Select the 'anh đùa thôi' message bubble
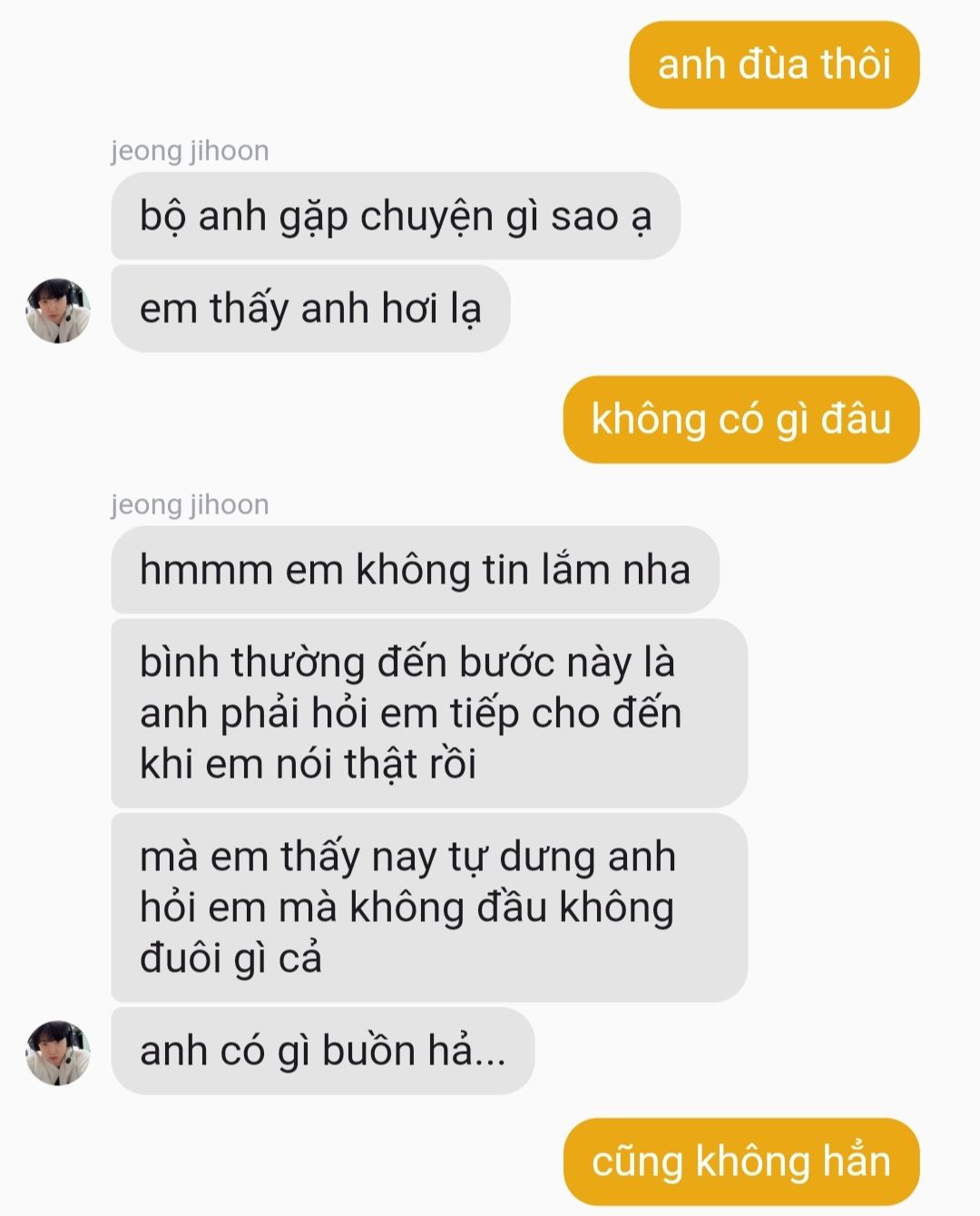980x1216 pixels. pyautogui.click(x=774, y=64)
